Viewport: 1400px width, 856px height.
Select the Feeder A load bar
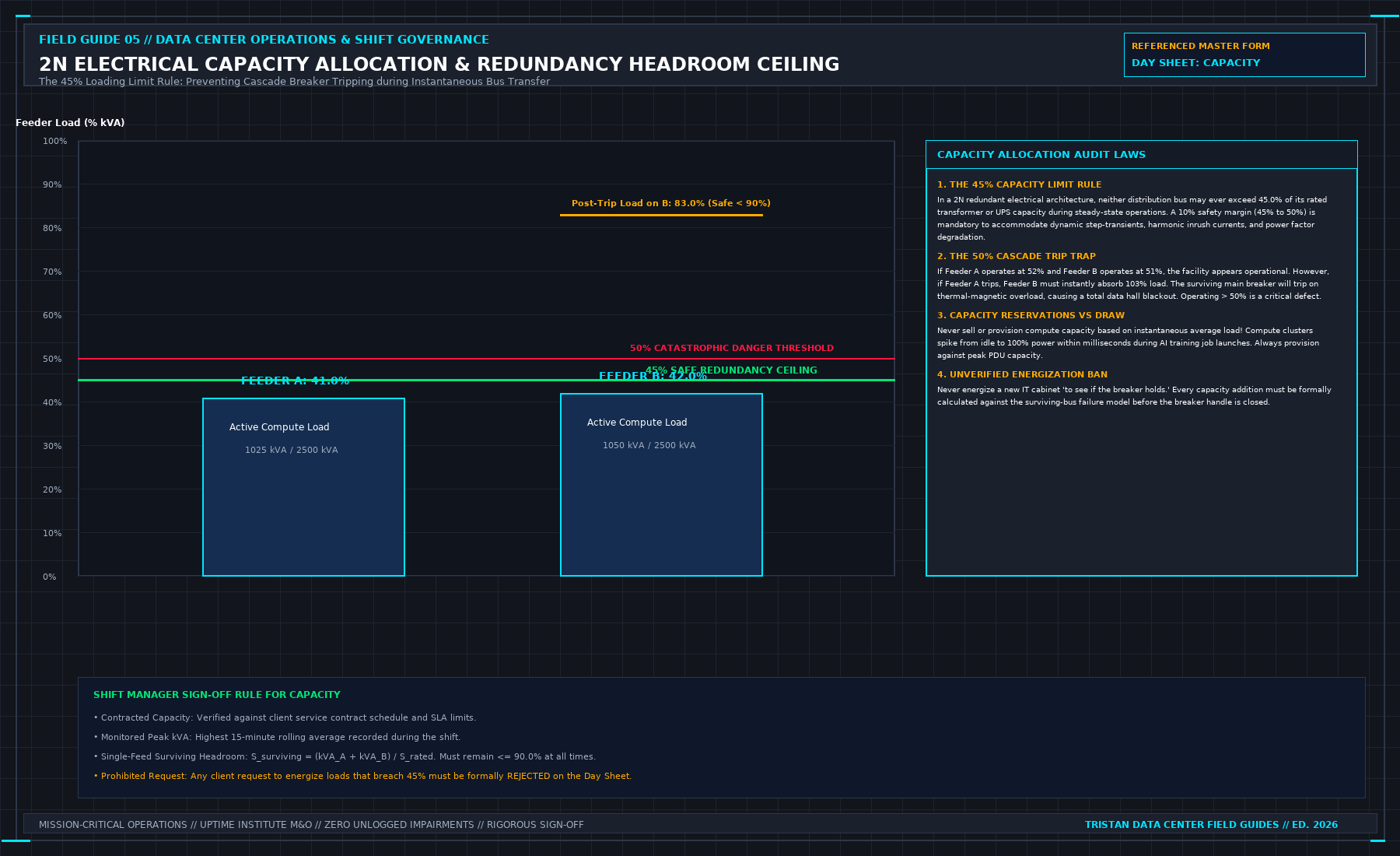pyautogui.click(x=303, y=487)
